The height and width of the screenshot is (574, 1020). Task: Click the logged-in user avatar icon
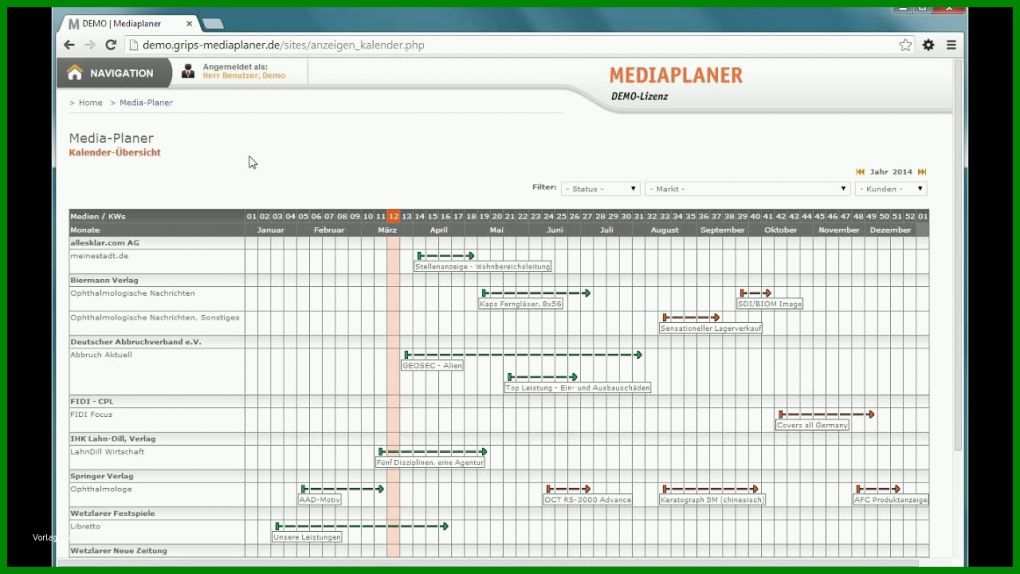188,71
